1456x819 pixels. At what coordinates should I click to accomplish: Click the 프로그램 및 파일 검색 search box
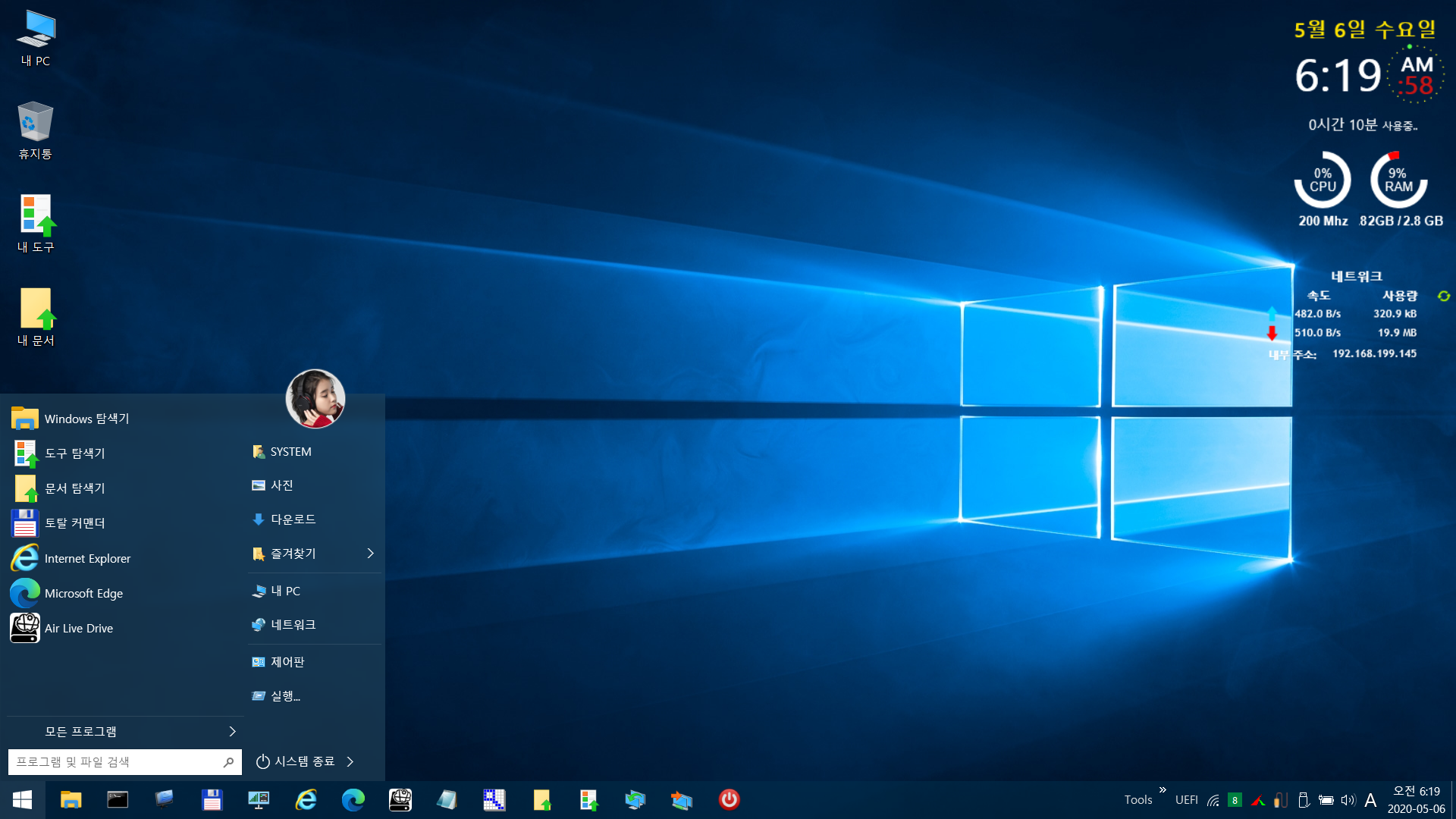coord(125,762)
